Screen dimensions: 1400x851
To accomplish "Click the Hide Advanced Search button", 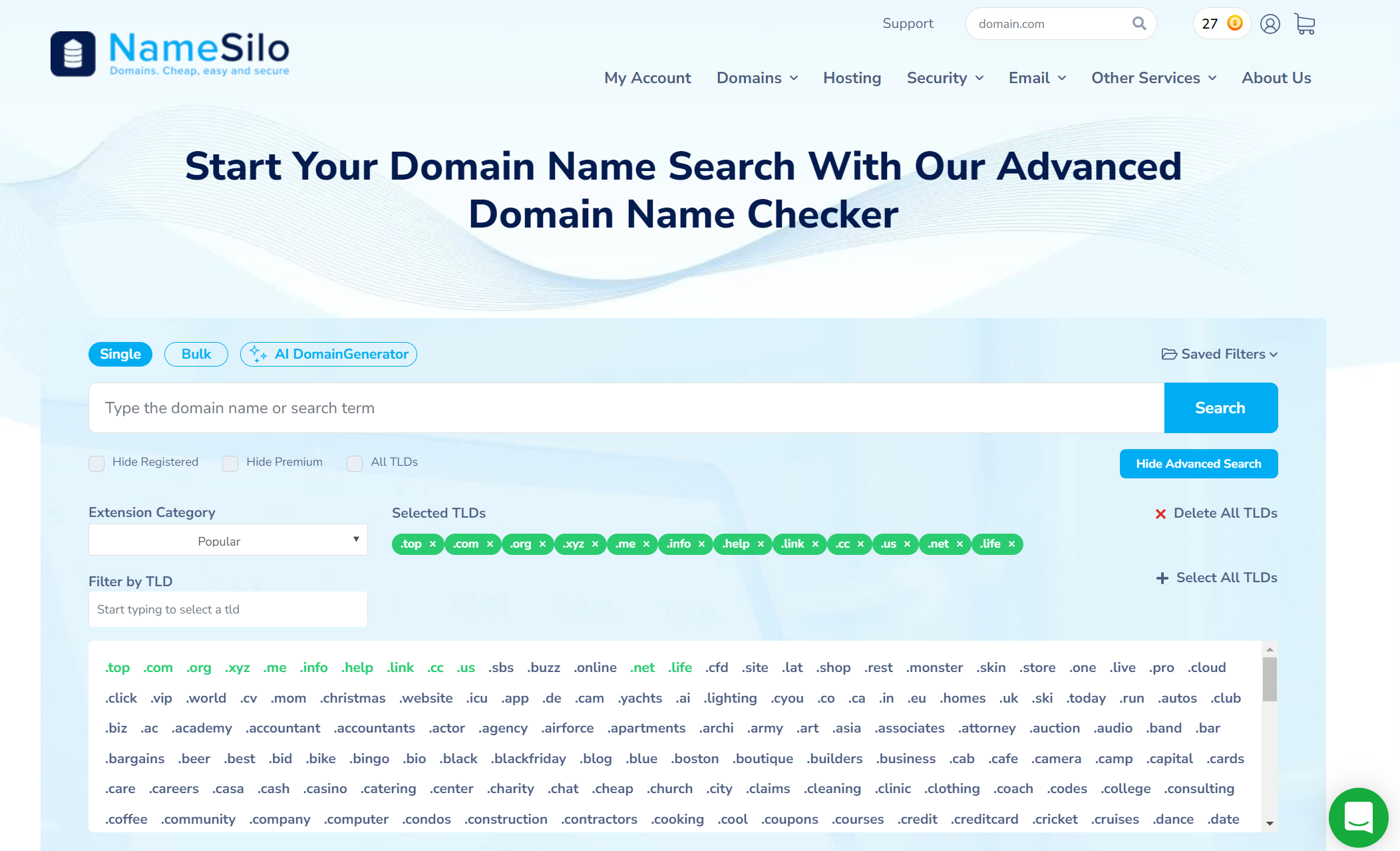I will coord(1198,463).
